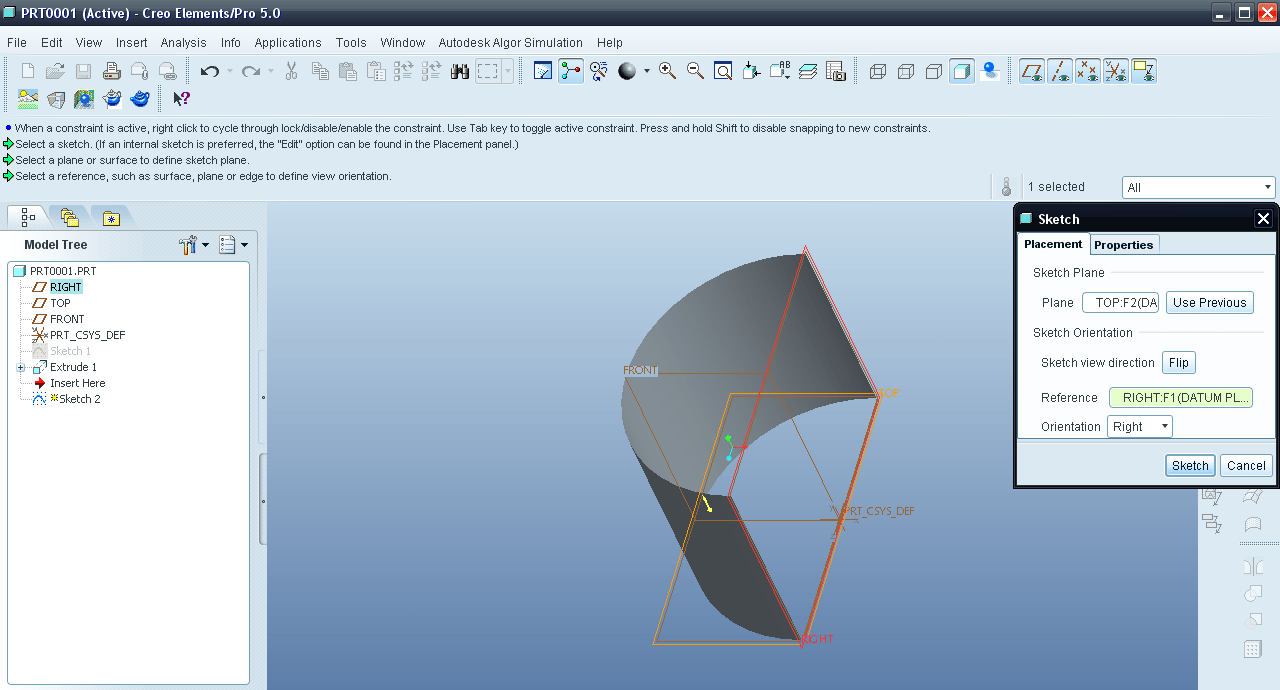Click the perspective view box icon
The width and height of the screenshot is (1280, 690).
(56, 99)
